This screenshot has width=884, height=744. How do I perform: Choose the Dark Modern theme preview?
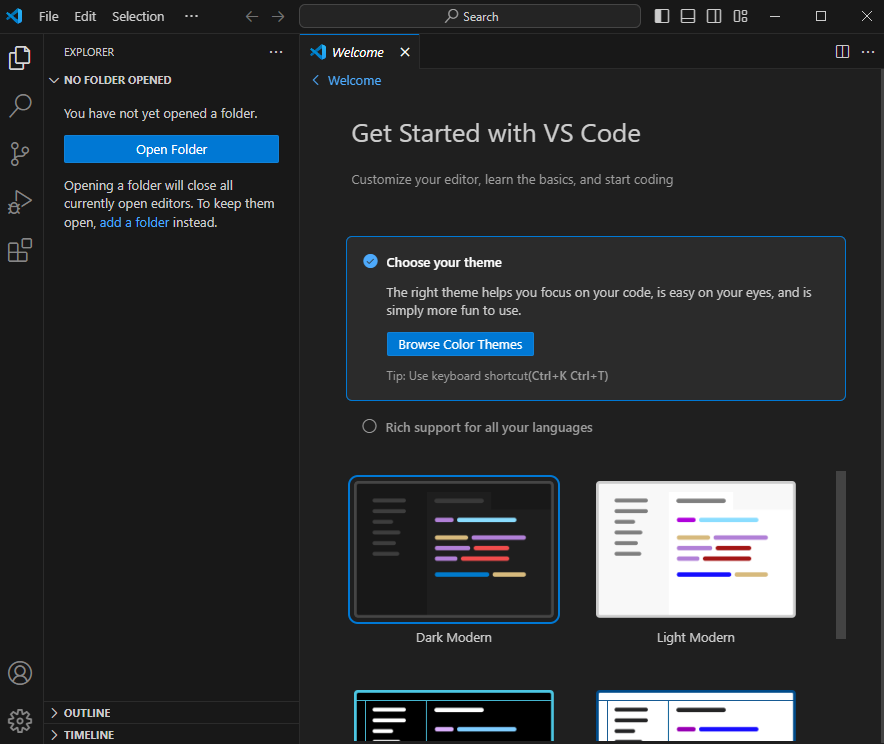454,550
